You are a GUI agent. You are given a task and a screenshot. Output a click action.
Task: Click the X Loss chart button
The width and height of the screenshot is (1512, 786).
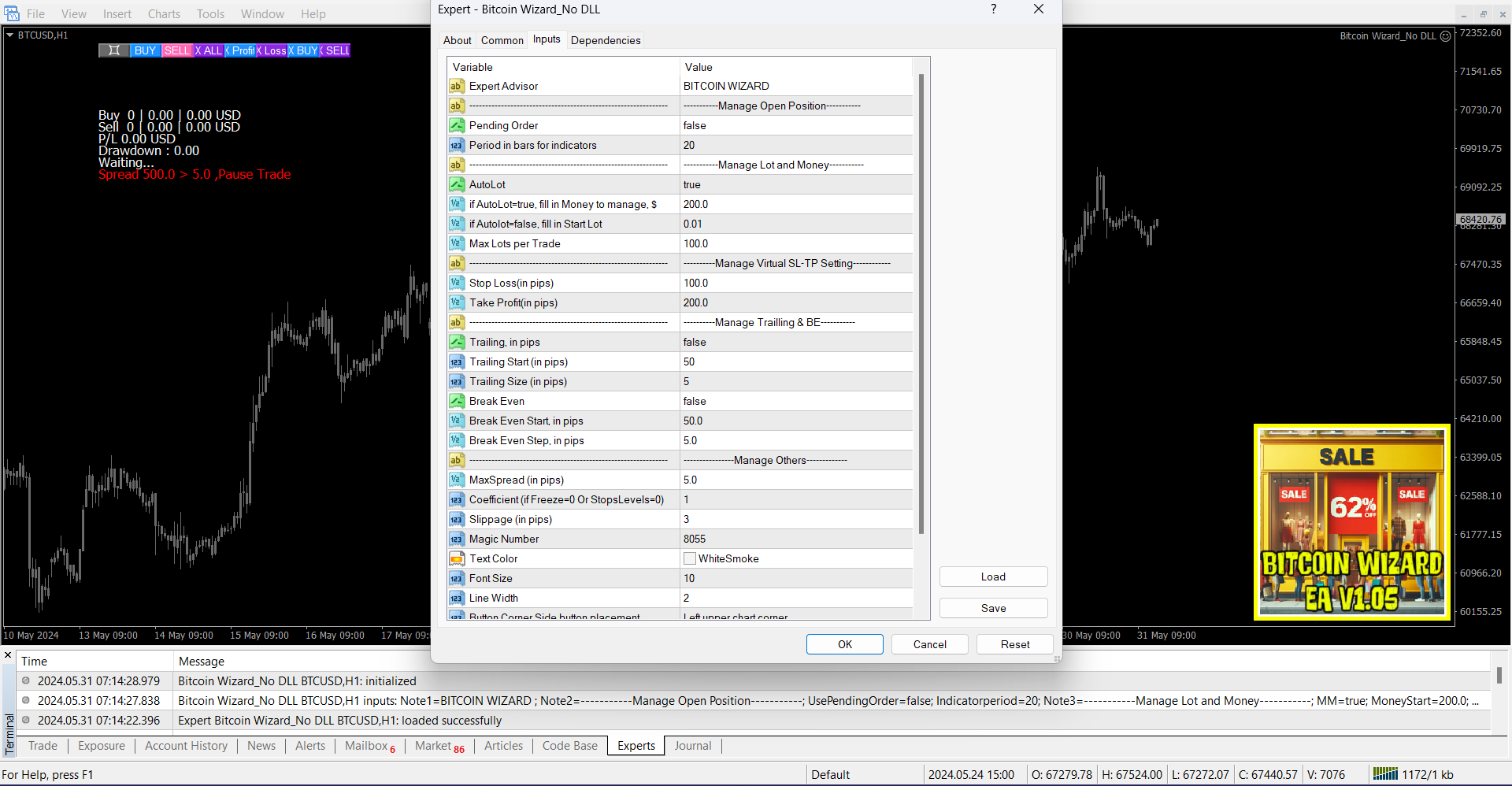click(x=272, y=50)
